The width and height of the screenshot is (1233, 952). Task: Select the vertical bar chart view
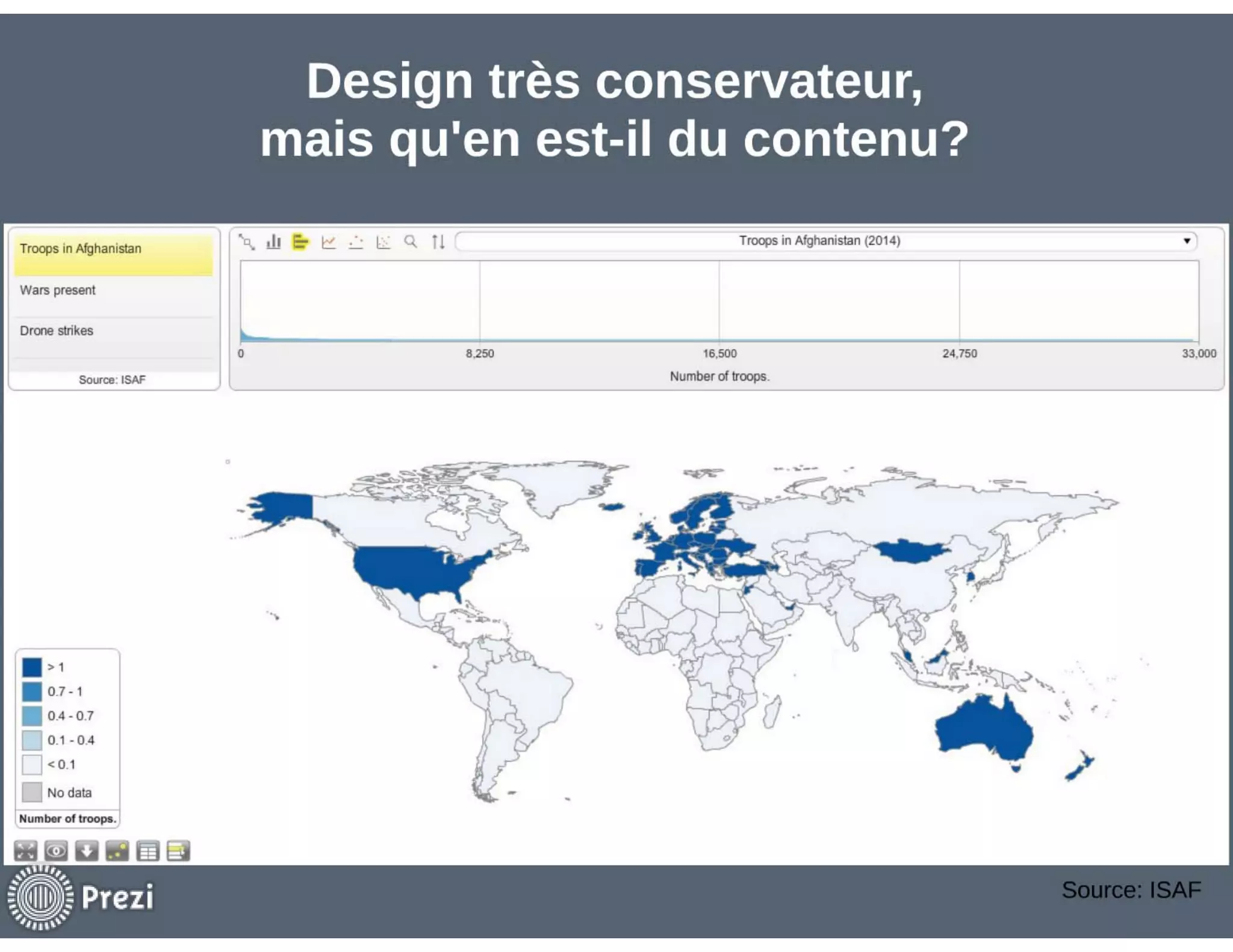point(274,242)
